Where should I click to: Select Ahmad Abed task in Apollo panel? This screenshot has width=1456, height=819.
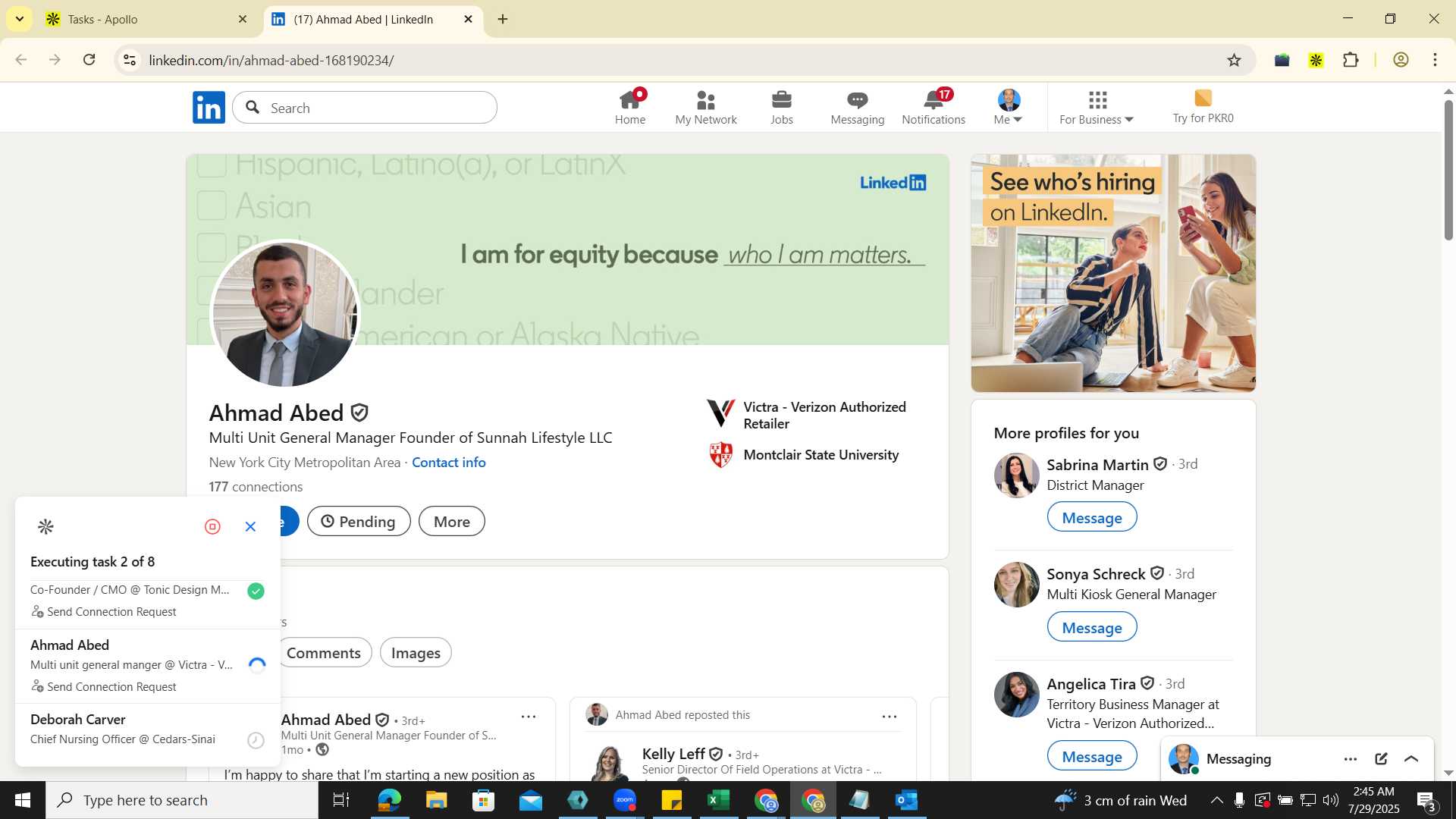[148, 665]
